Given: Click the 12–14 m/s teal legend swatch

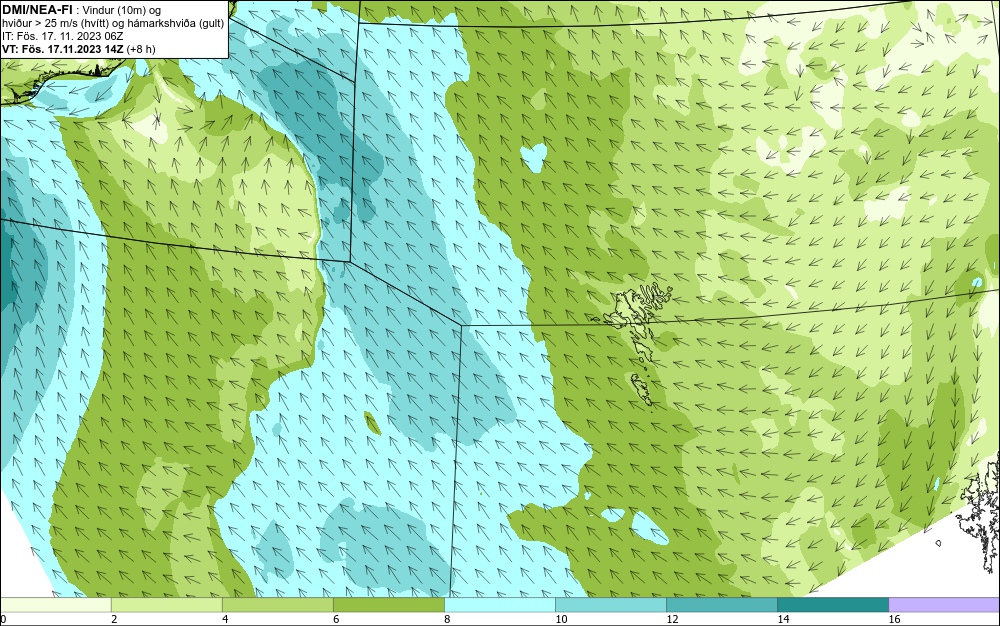Looking at the screenshot, I should 721,604.
